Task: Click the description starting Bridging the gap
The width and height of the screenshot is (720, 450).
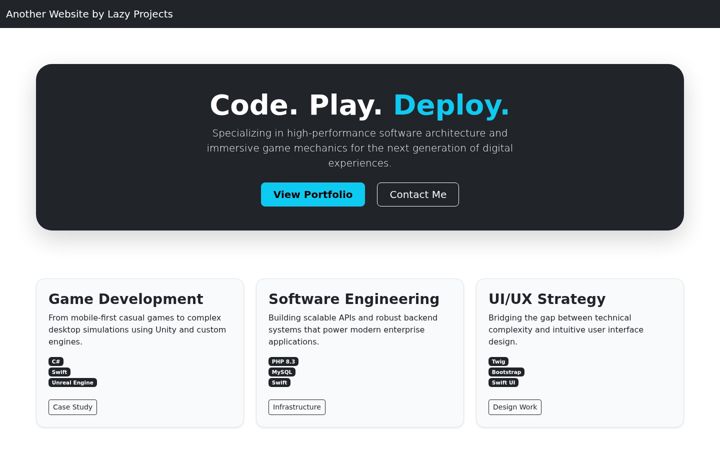Action: (566, 330)
